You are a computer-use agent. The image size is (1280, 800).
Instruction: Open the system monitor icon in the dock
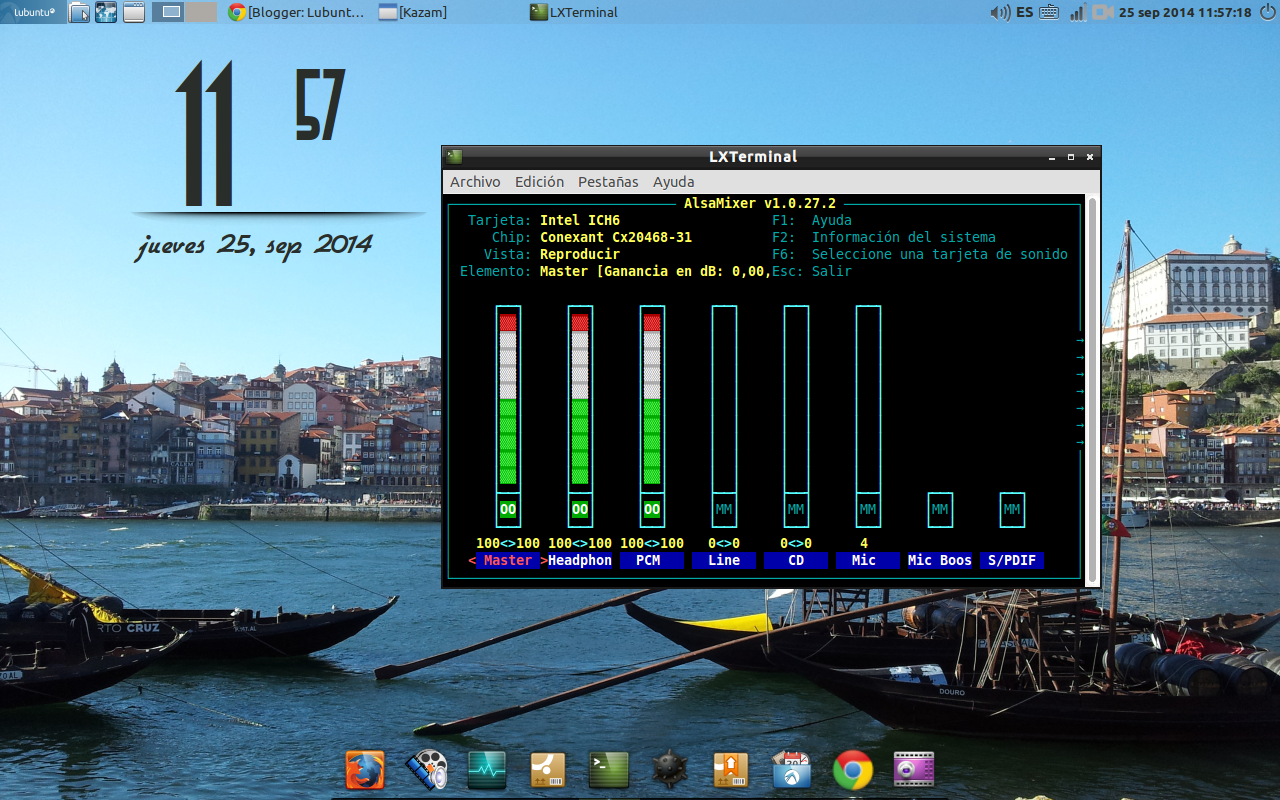[x=486, y=770]
